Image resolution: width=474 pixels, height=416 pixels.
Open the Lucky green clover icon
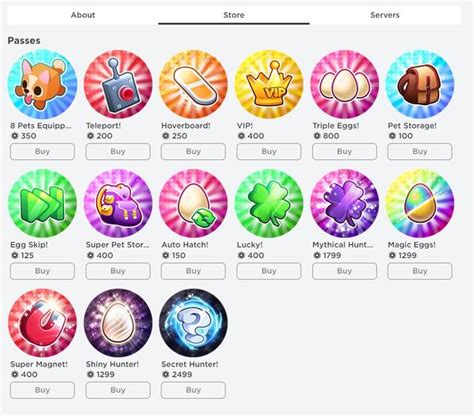pos(269,203)
